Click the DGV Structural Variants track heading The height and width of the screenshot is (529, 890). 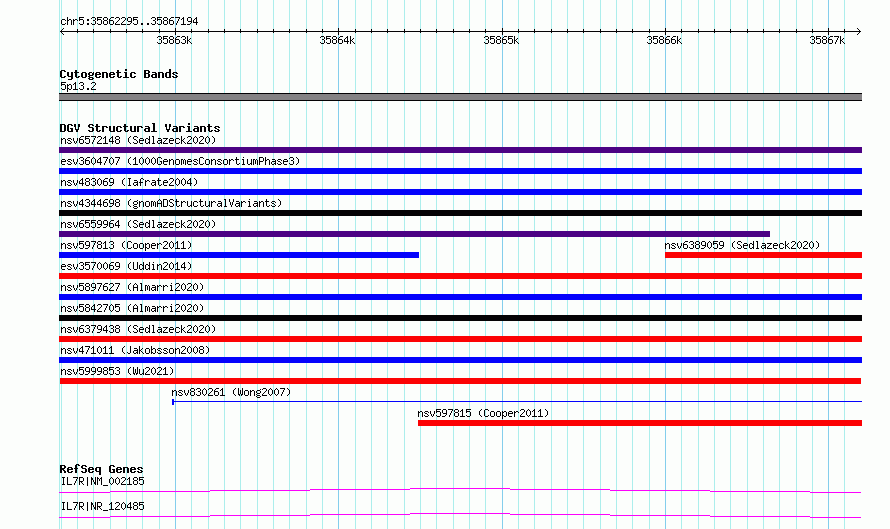point(140,128)
